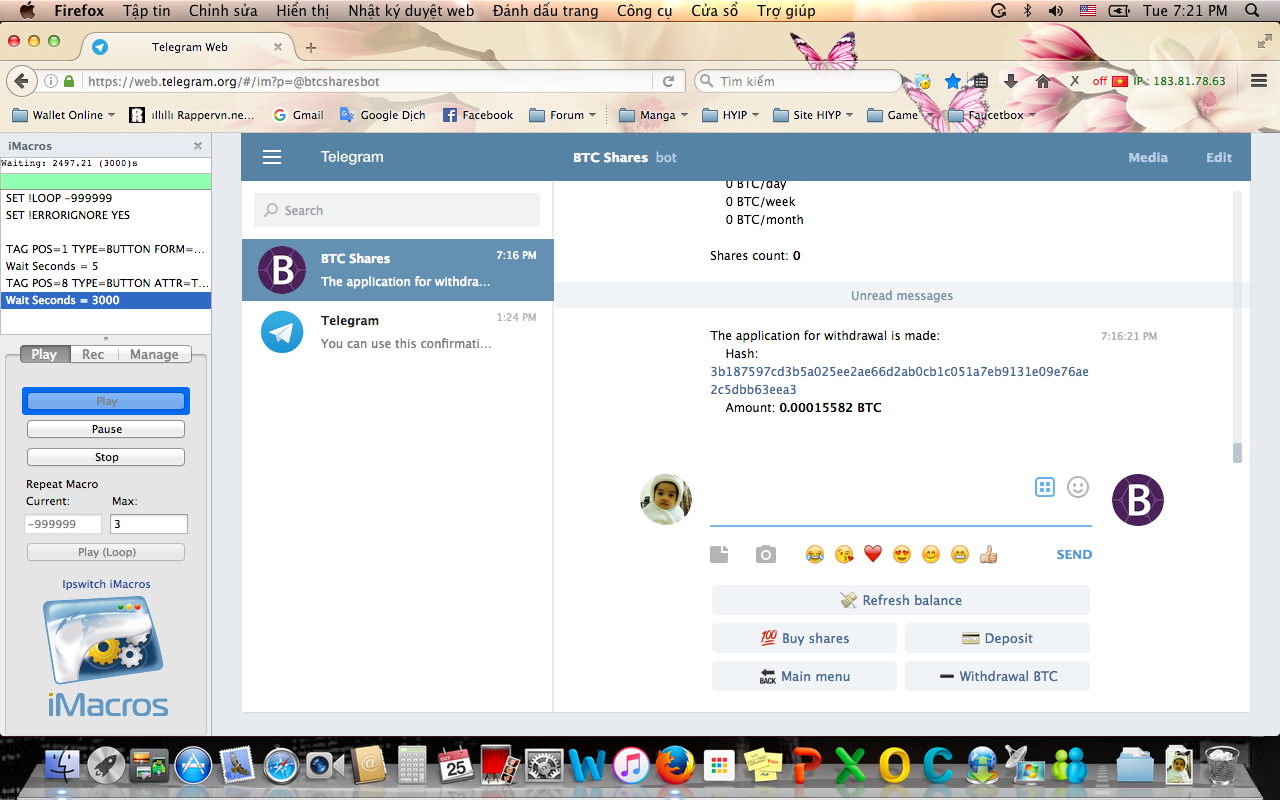The width and height of the screenshot is (1280, 800).
Task: Open the Firefox hamburger menu
Action: (1259, 81)
